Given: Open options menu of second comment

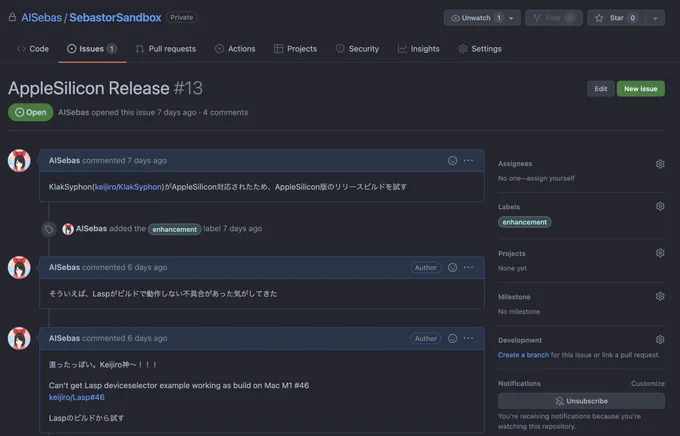Looking at the screenshot, I should click(x=468, y=267).
